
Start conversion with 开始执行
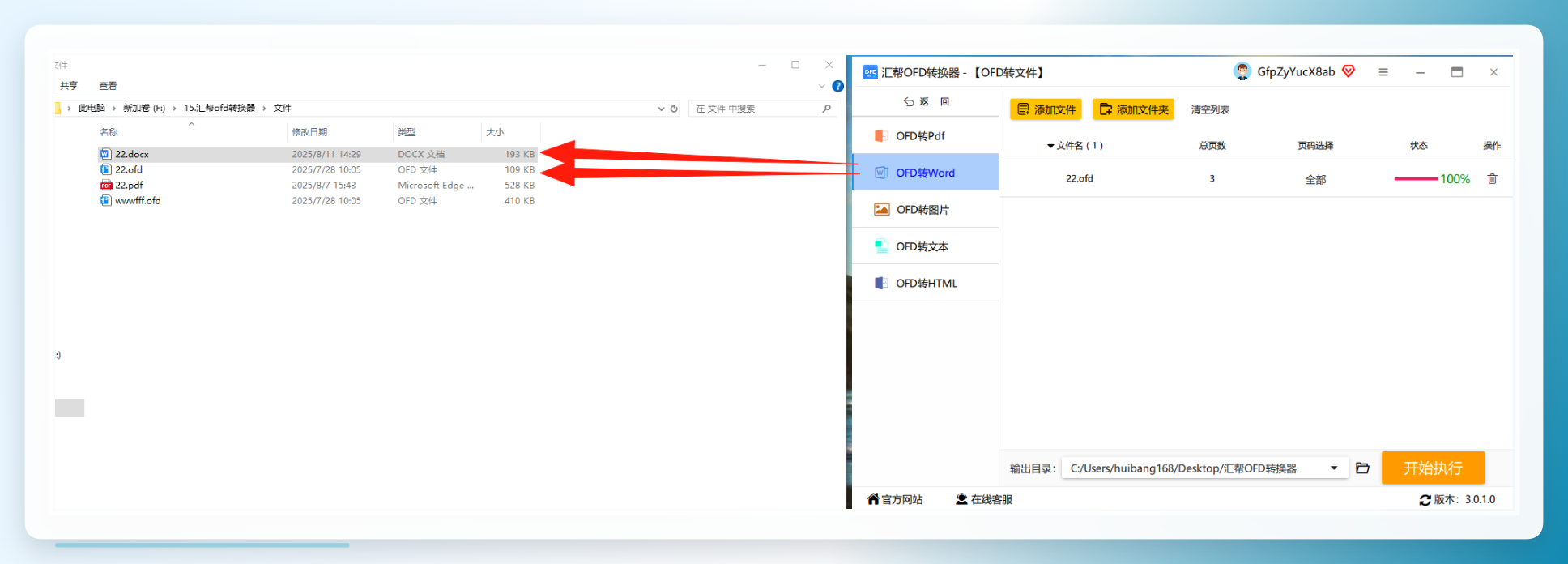(x=1433, y=468)
